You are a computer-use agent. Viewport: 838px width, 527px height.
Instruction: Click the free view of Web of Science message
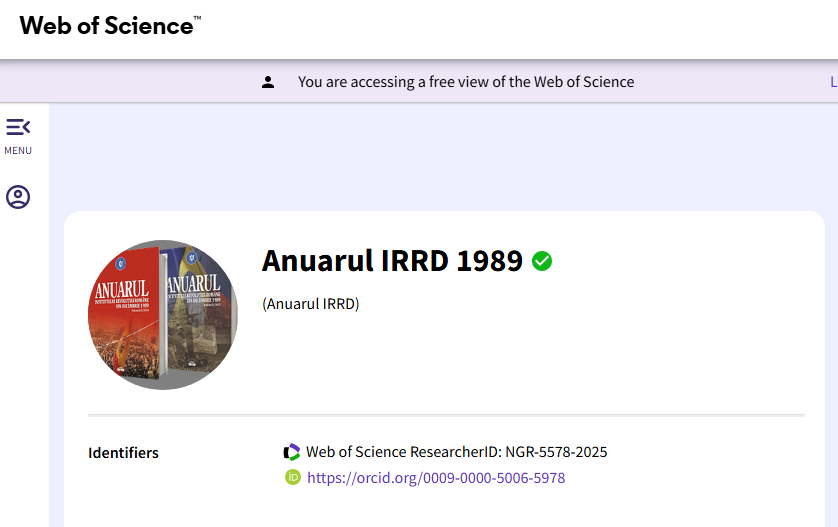tap(466, 82)
